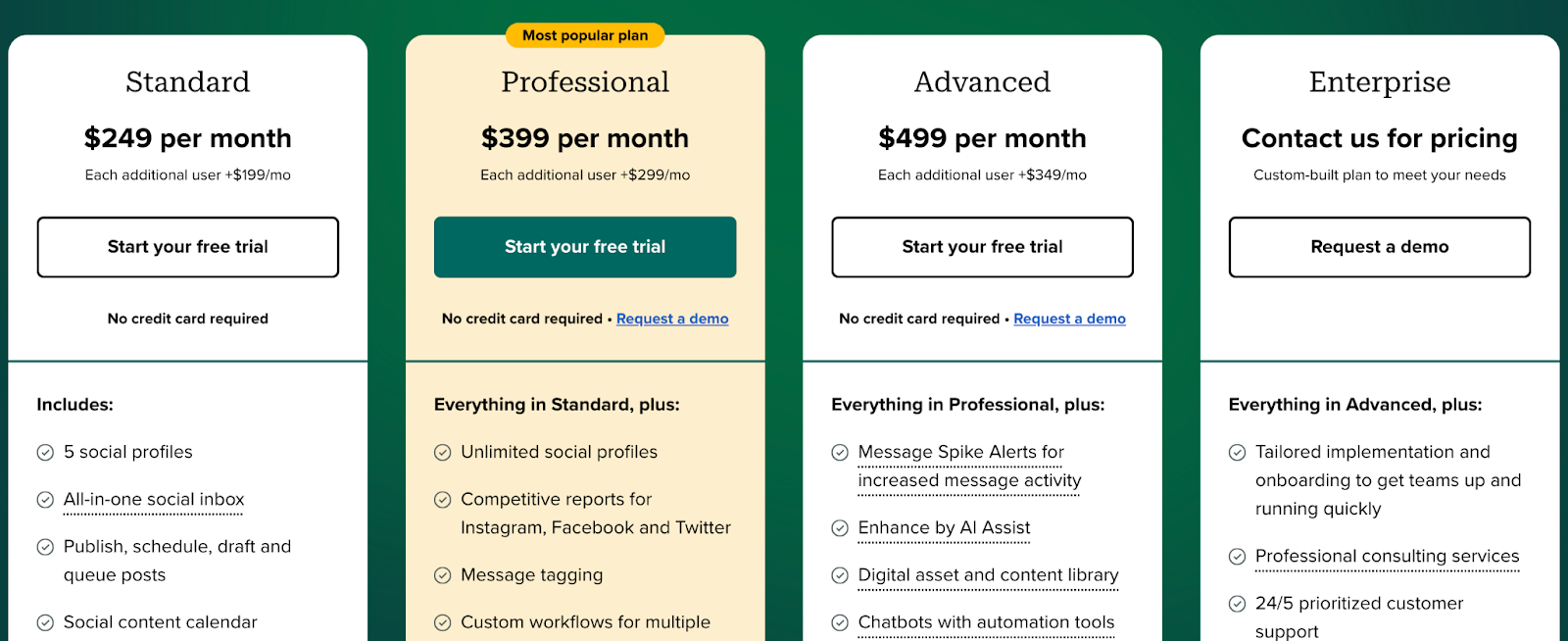Click checkmark icon beside Enhance by AI Assist
The image size is (1568, 641).
click(840, 528)
